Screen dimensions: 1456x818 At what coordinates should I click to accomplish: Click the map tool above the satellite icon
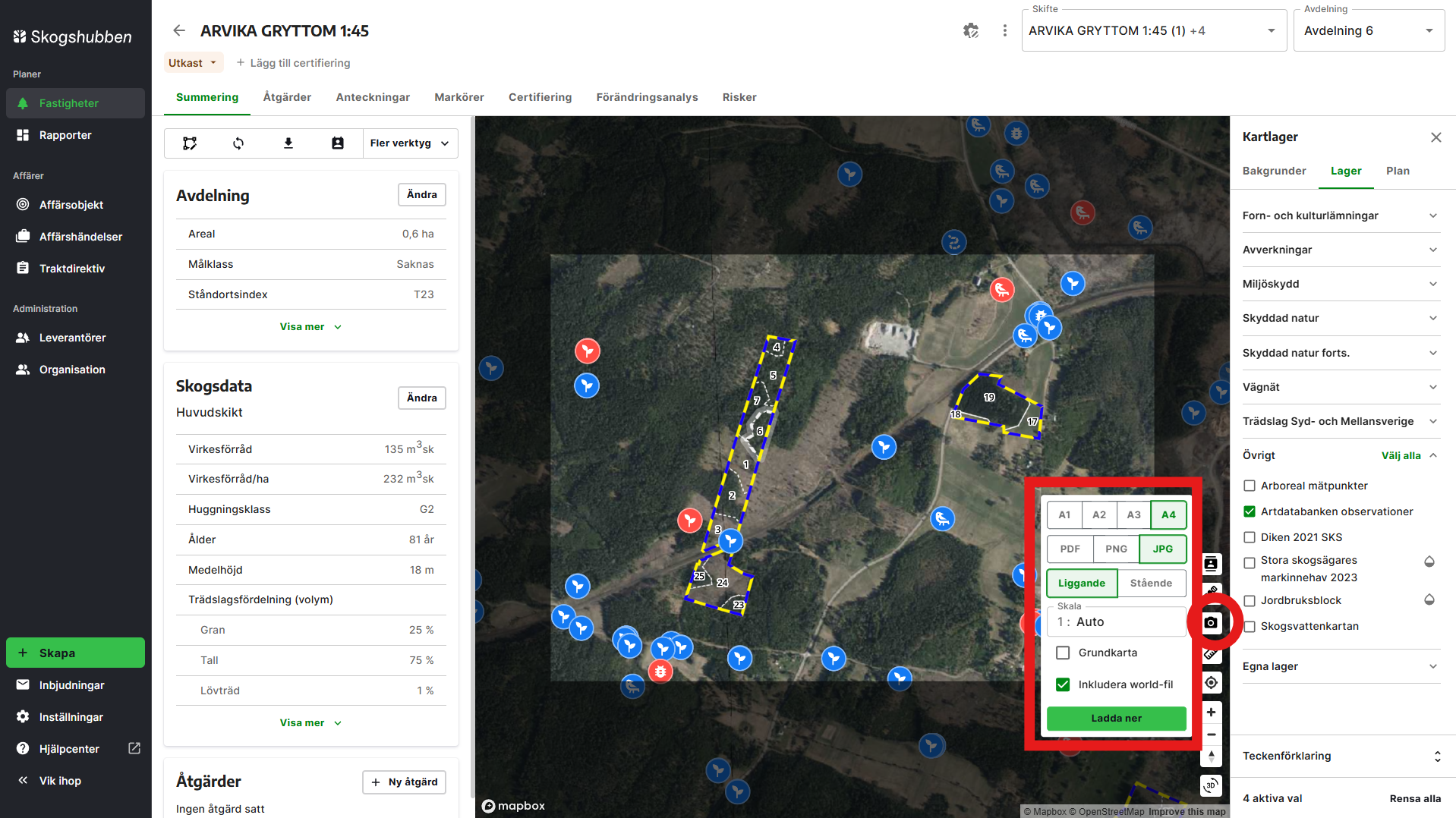point(1212,564)
